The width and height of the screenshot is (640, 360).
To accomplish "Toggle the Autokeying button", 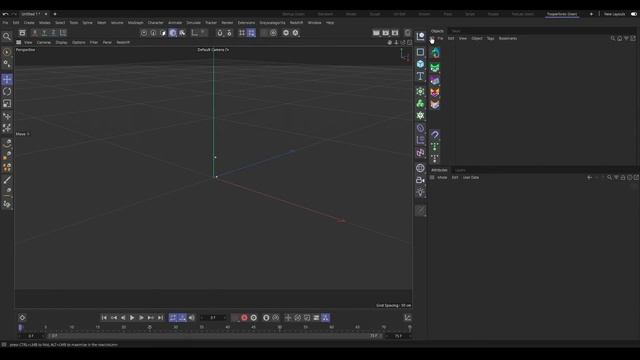I will [x=253, y=318].
